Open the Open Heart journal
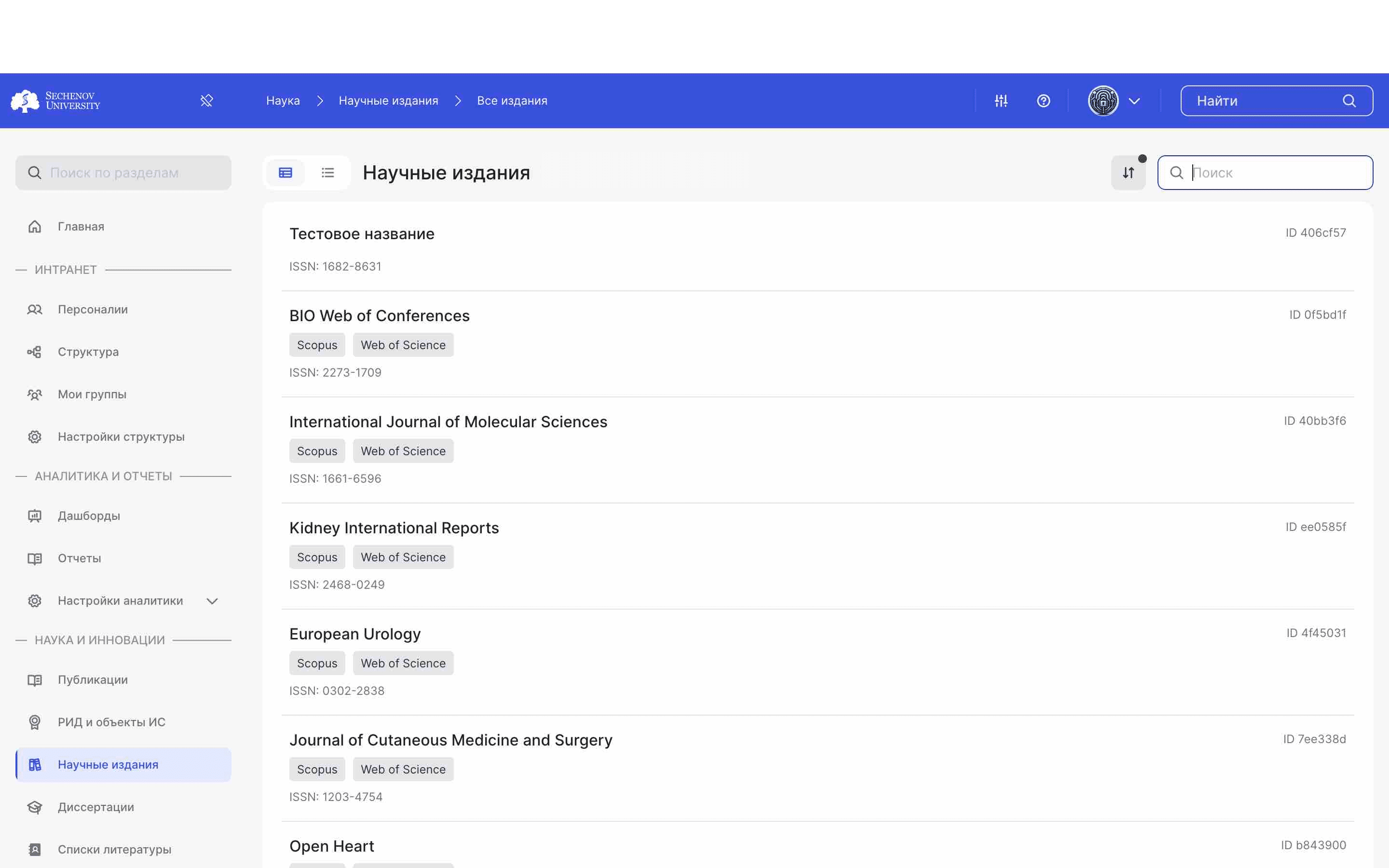The height and width of the screenshot is (868, 1389). tap(332, 846)
